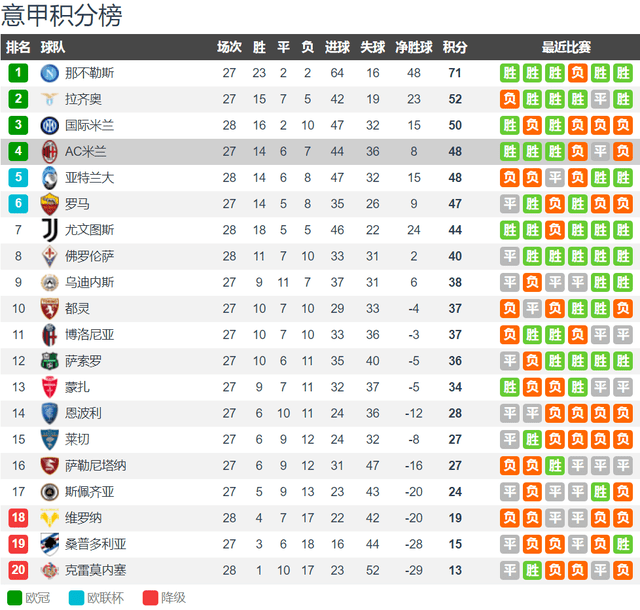The image size is (640, 610).
Task: Click the green 欧冠 legend swatch
Action: point(15,598)
